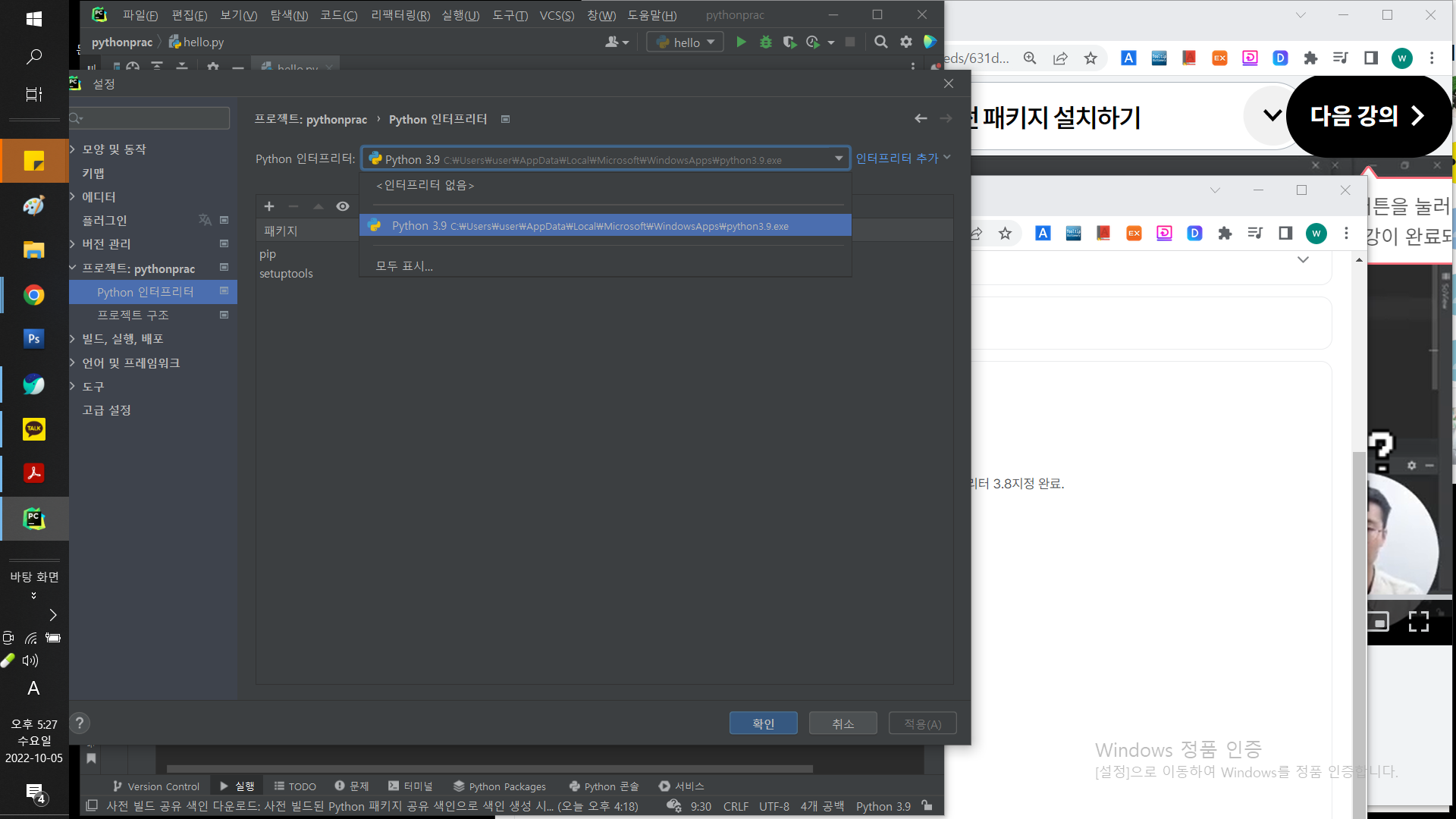
Task: Open hello run configuration dropdown
Action: [685, 42]
